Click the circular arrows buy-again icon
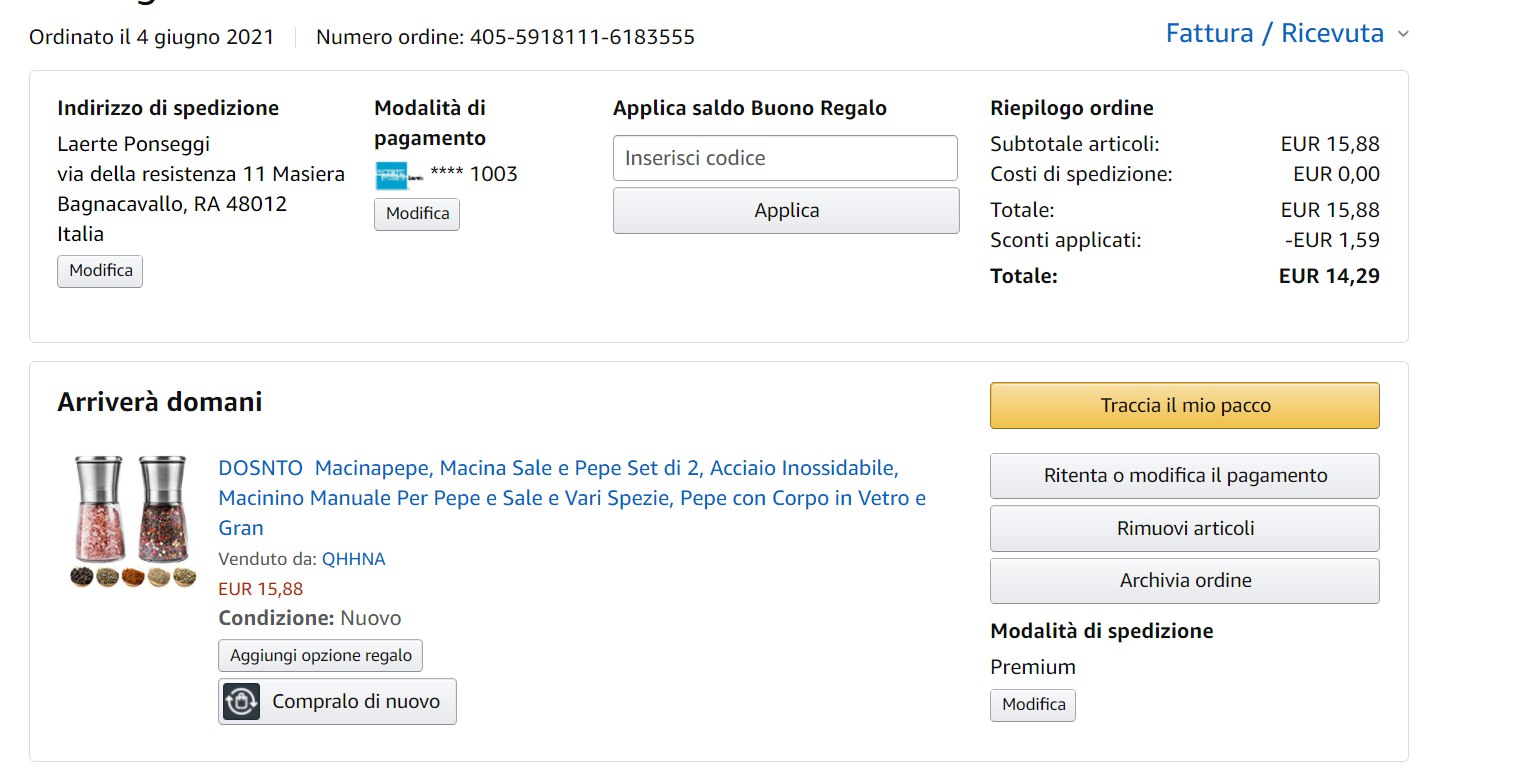The width and height of the screenshot is (1530, 779). point(242,701)
